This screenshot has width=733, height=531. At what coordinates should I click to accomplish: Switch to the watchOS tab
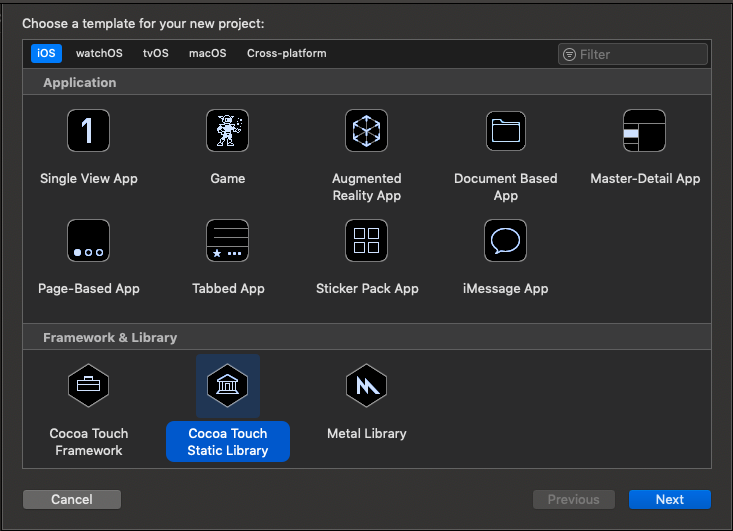[x=99, y=53]
